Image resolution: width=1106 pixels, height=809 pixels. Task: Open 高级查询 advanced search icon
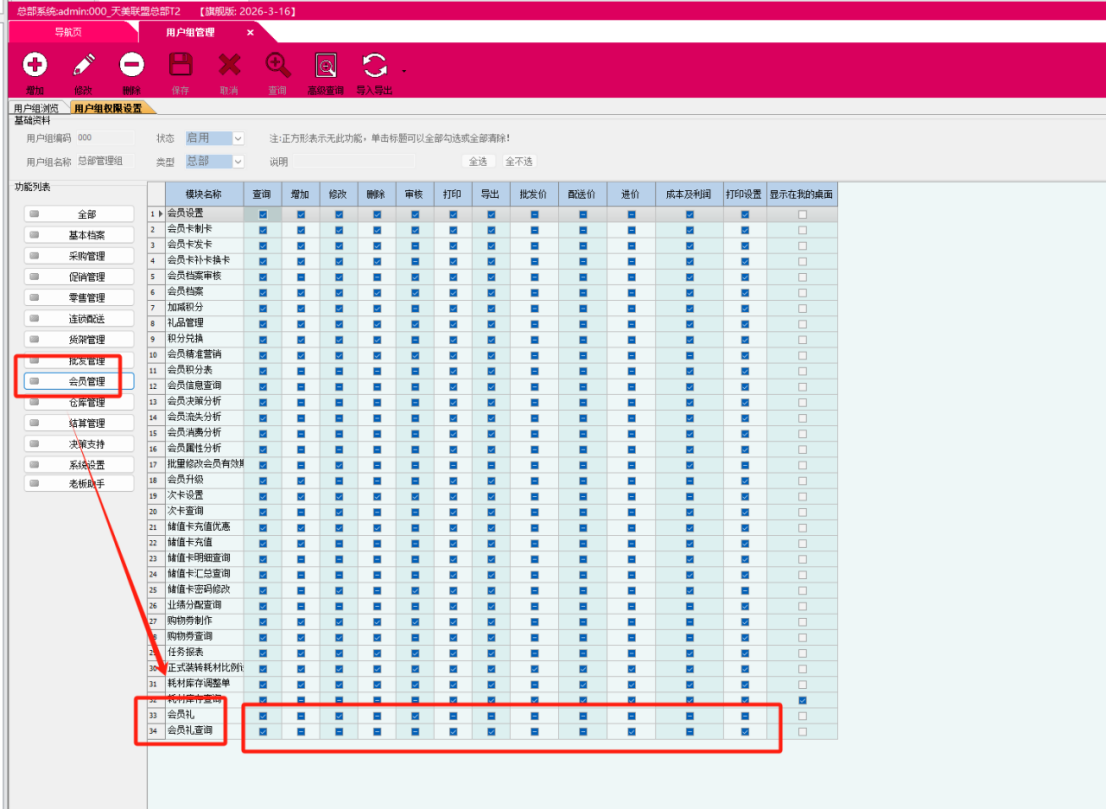tap(325, 66)
